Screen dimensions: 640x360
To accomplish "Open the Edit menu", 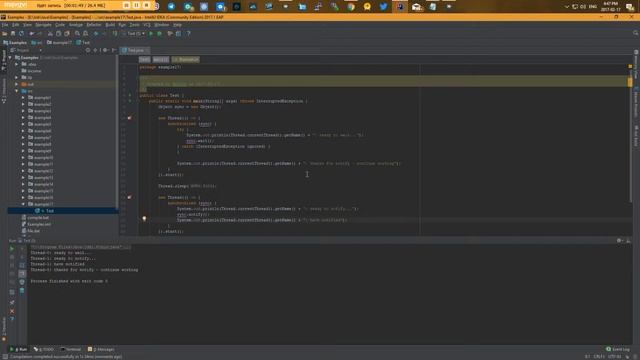I will pyautogui.click(x=16, y=25).
